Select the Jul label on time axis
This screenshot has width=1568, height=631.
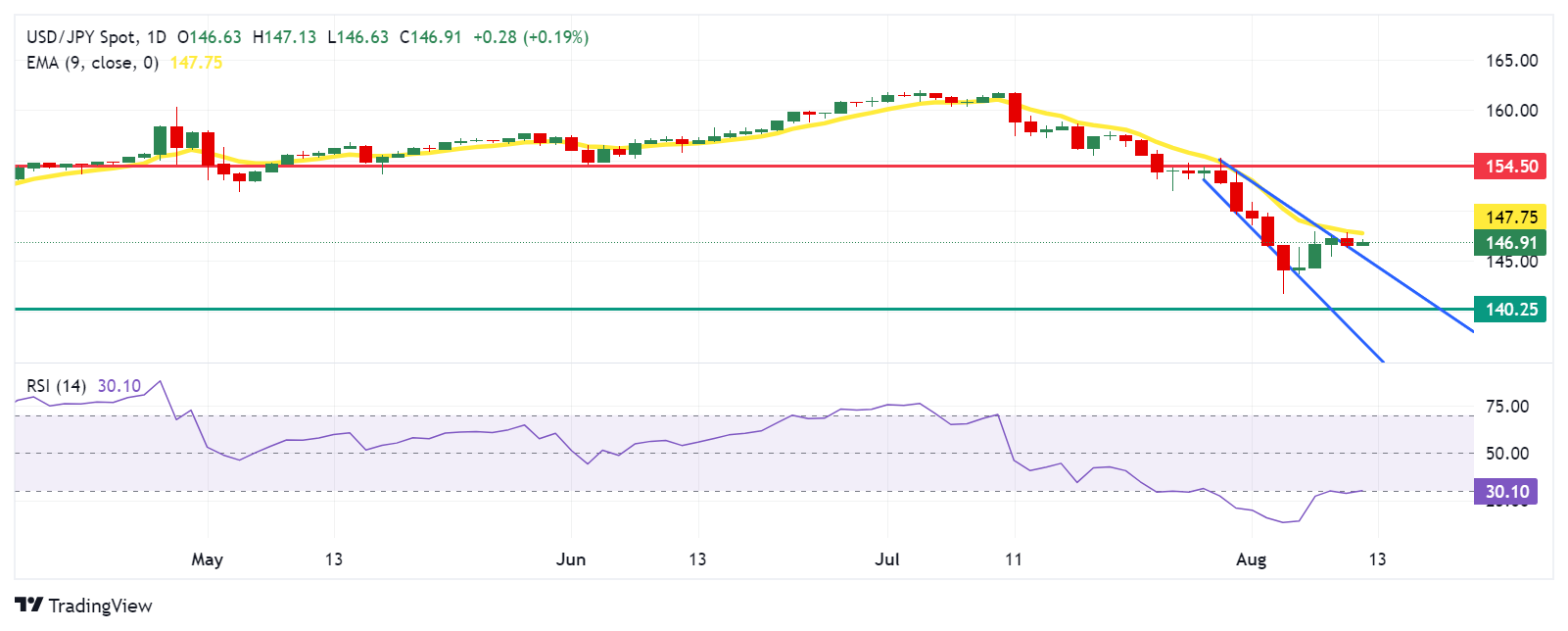pyautogui.click(x=887, y=559)
